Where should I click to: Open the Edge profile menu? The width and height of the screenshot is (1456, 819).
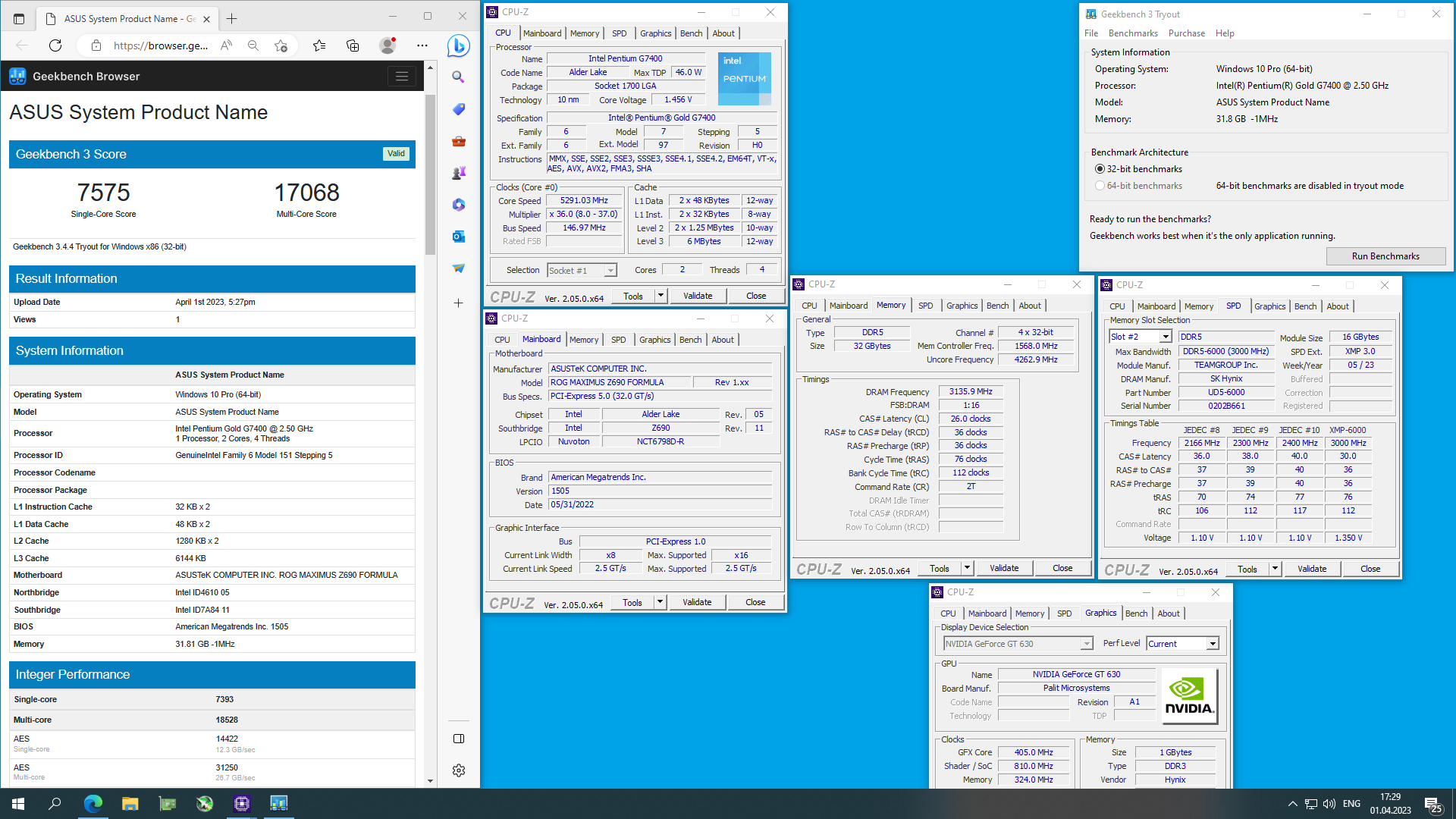coord(388,45)
